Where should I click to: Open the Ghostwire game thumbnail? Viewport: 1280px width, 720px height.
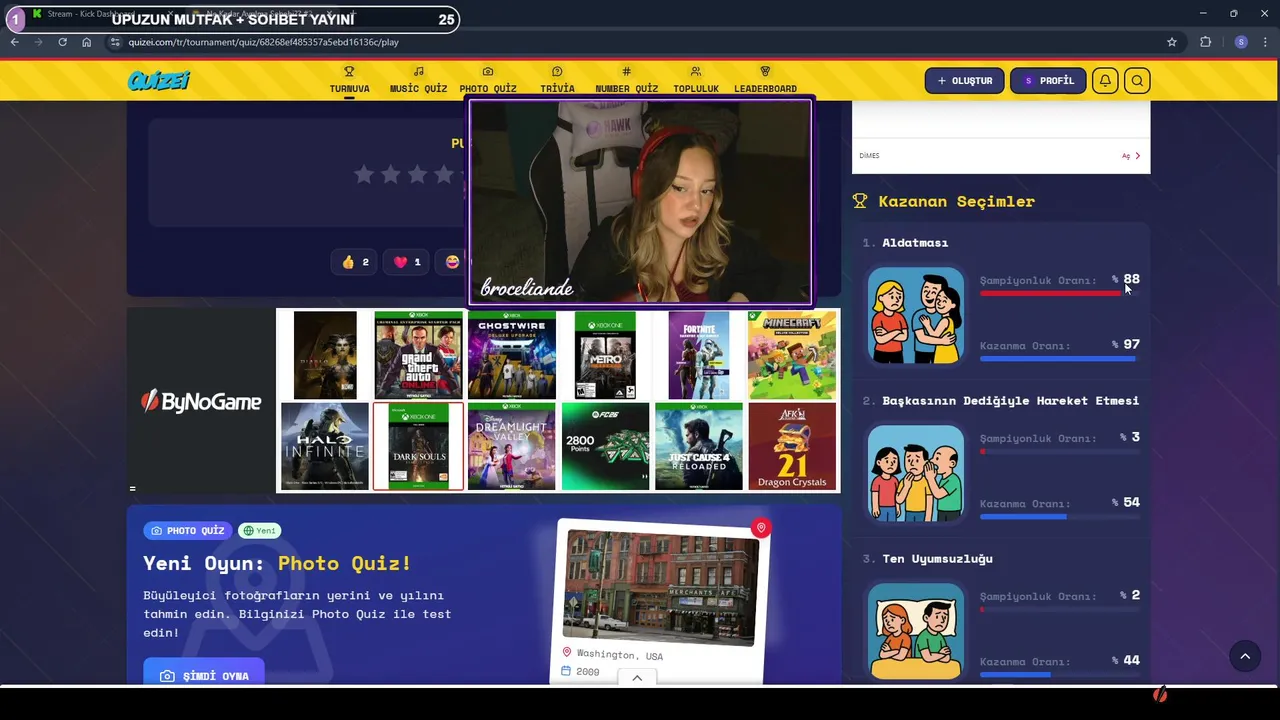[511, 355]
